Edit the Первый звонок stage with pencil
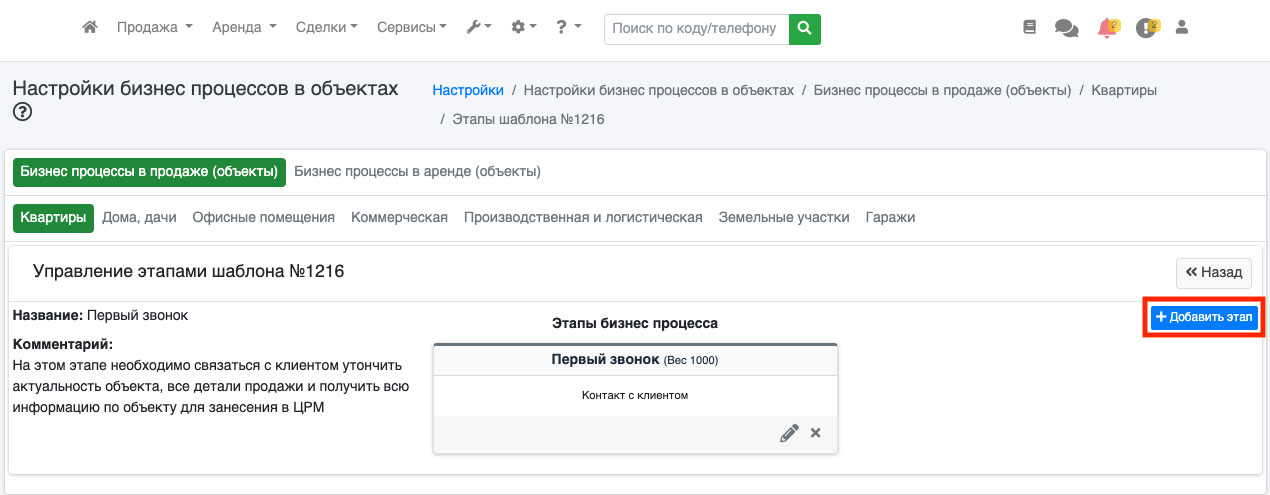Image resolution: width=1270 pixels, height=495 pixels. pos(789,433)
